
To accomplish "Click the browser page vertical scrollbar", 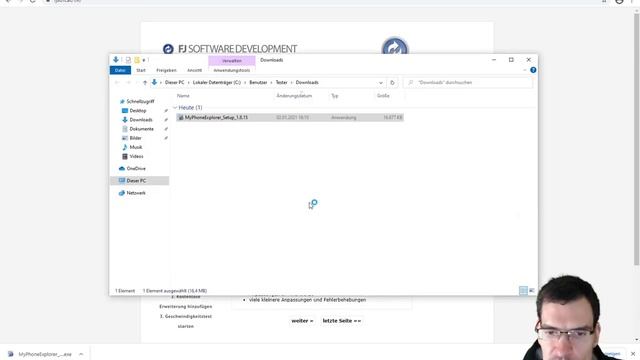I will [637, 139].
